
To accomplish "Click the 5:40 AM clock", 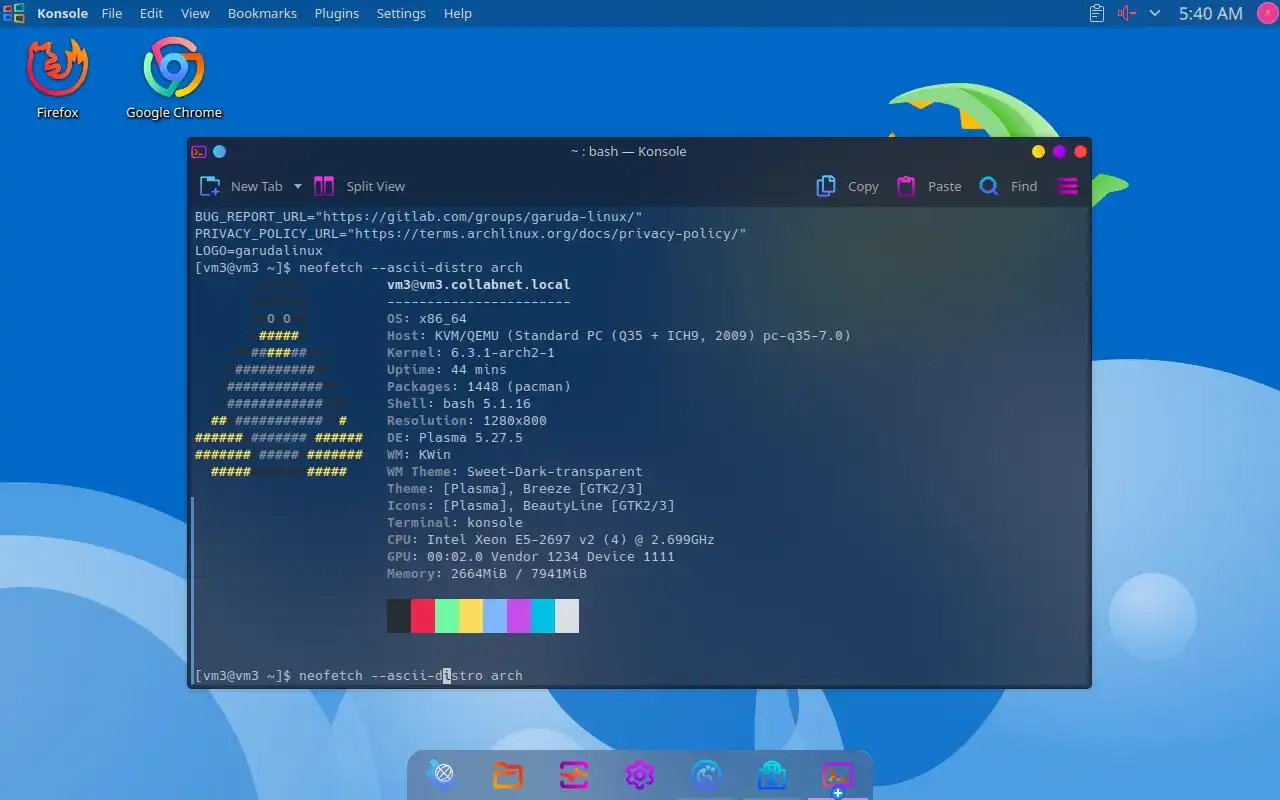I will (1210, 13).
